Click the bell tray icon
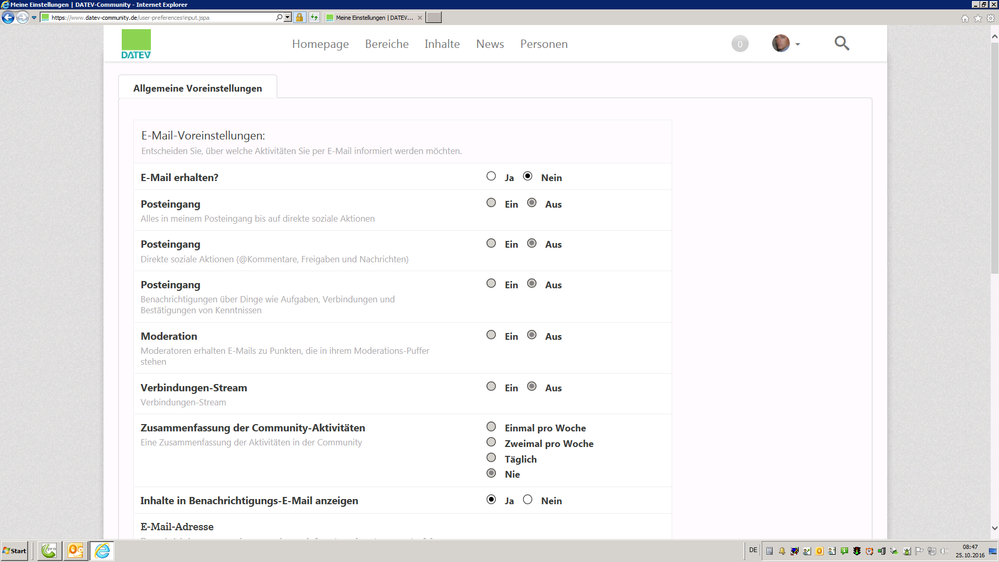The height and width of the screenshot is (562, 999). point(782,551)
